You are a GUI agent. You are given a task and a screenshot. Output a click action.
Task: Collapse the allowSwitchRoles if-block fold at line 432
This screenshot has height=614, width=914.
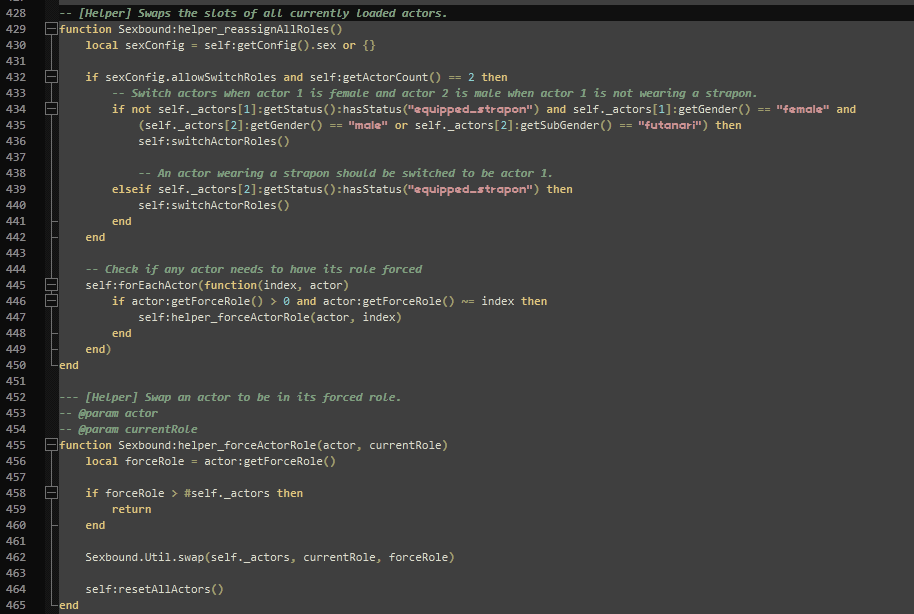coord(51,77)
